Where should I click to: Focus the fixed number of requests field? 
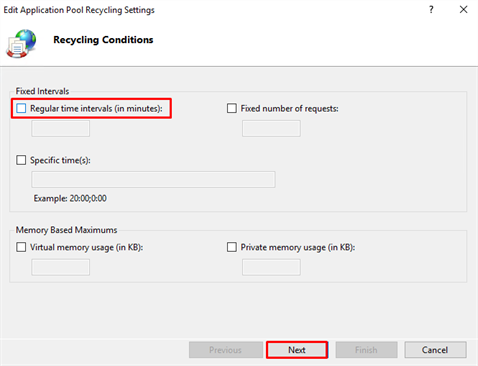coord(271,129)
